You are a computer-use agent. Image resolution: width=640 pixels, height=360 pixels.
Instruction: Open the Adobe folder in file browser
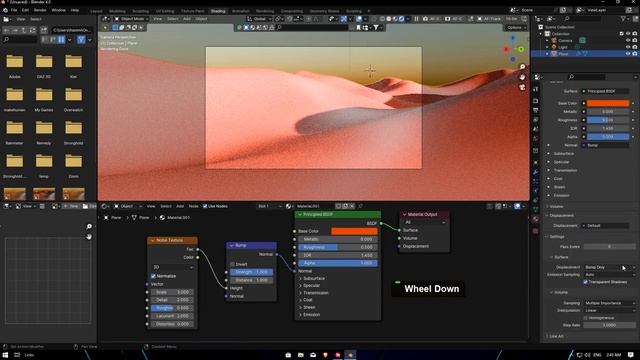point(15,65)
